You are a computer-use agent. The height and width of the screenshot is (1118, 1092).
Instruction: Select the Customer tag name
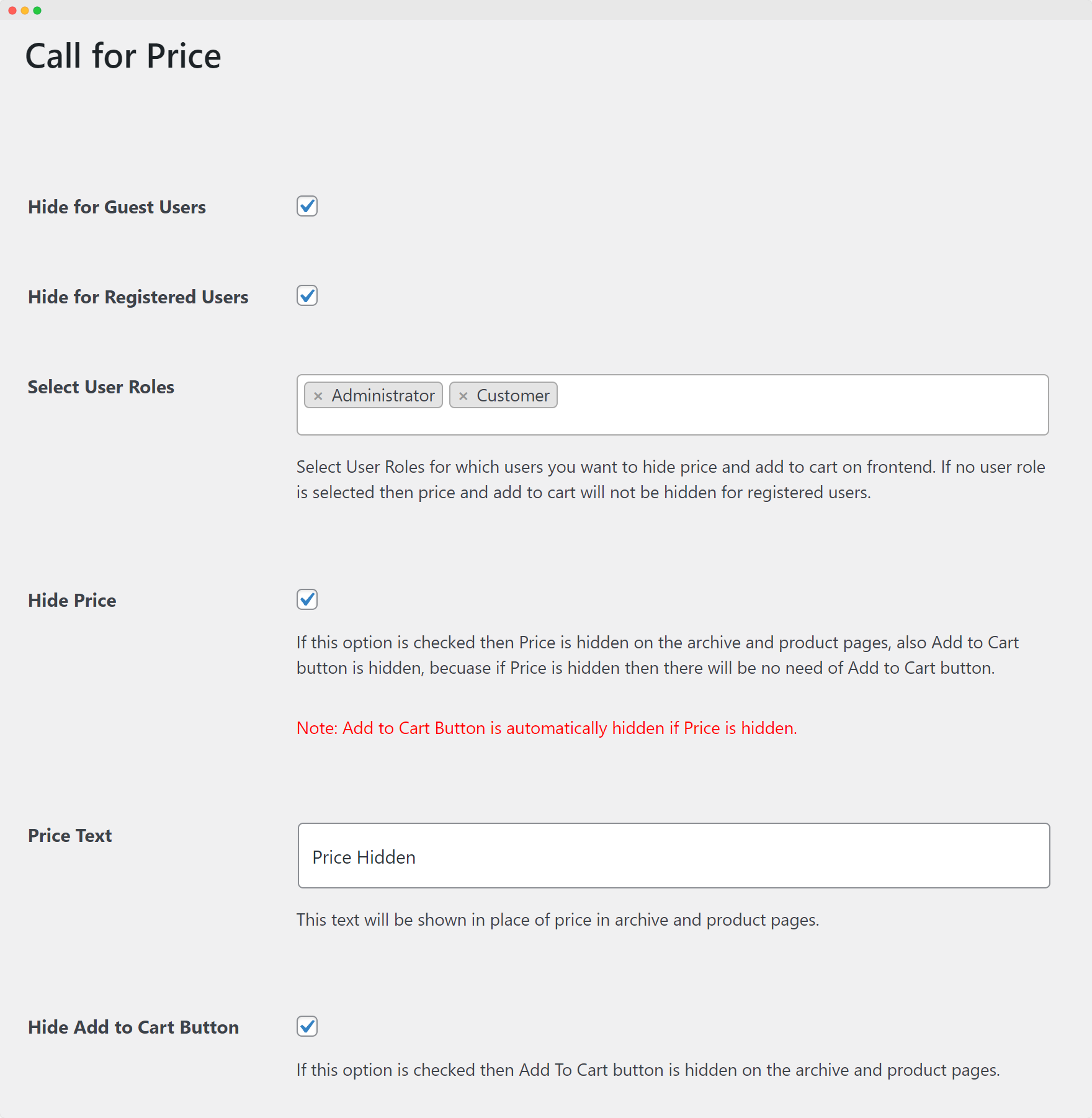coord(512,396)
